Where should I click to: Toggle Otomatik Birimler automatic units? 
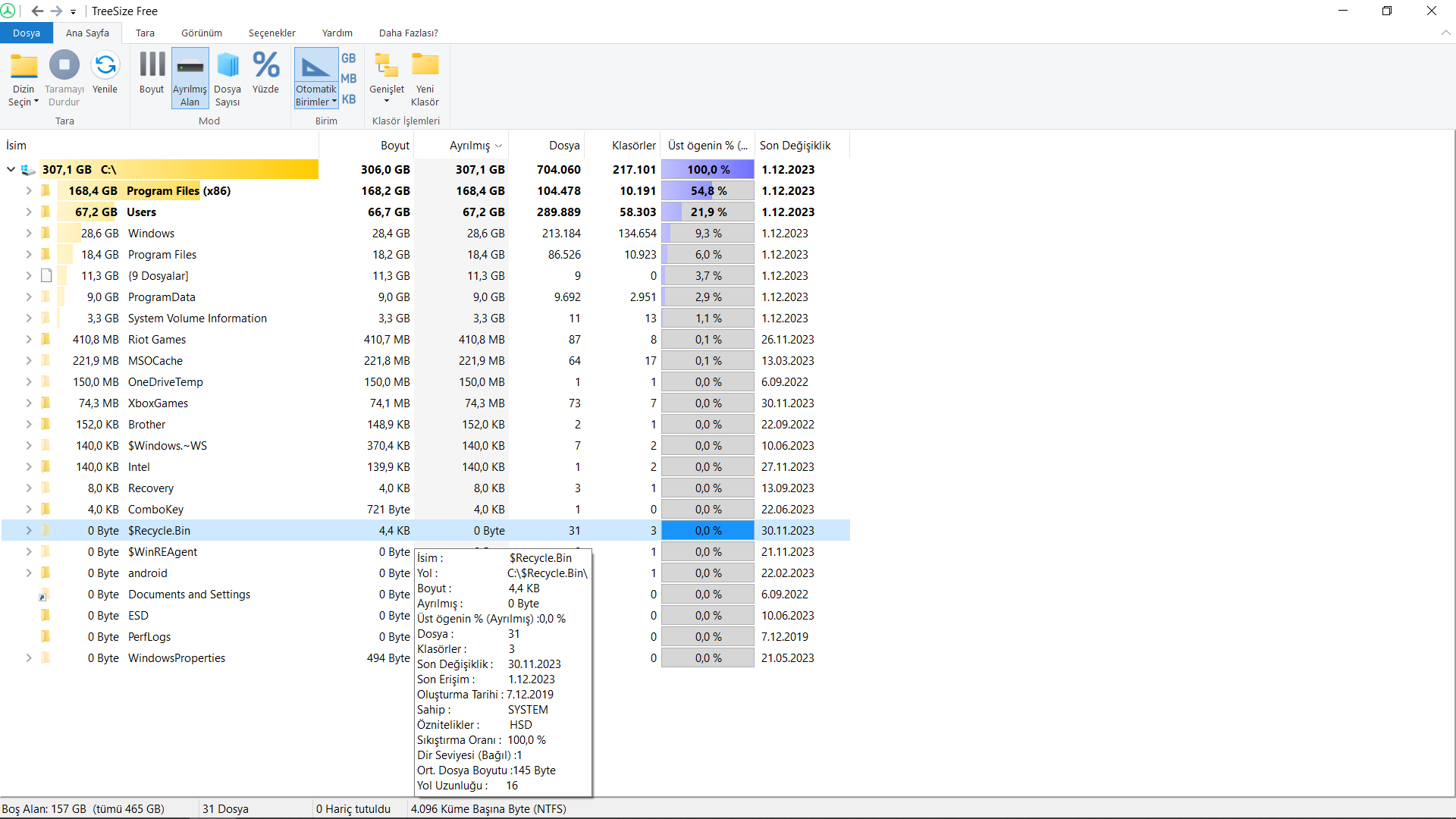[x=315, y=67]
